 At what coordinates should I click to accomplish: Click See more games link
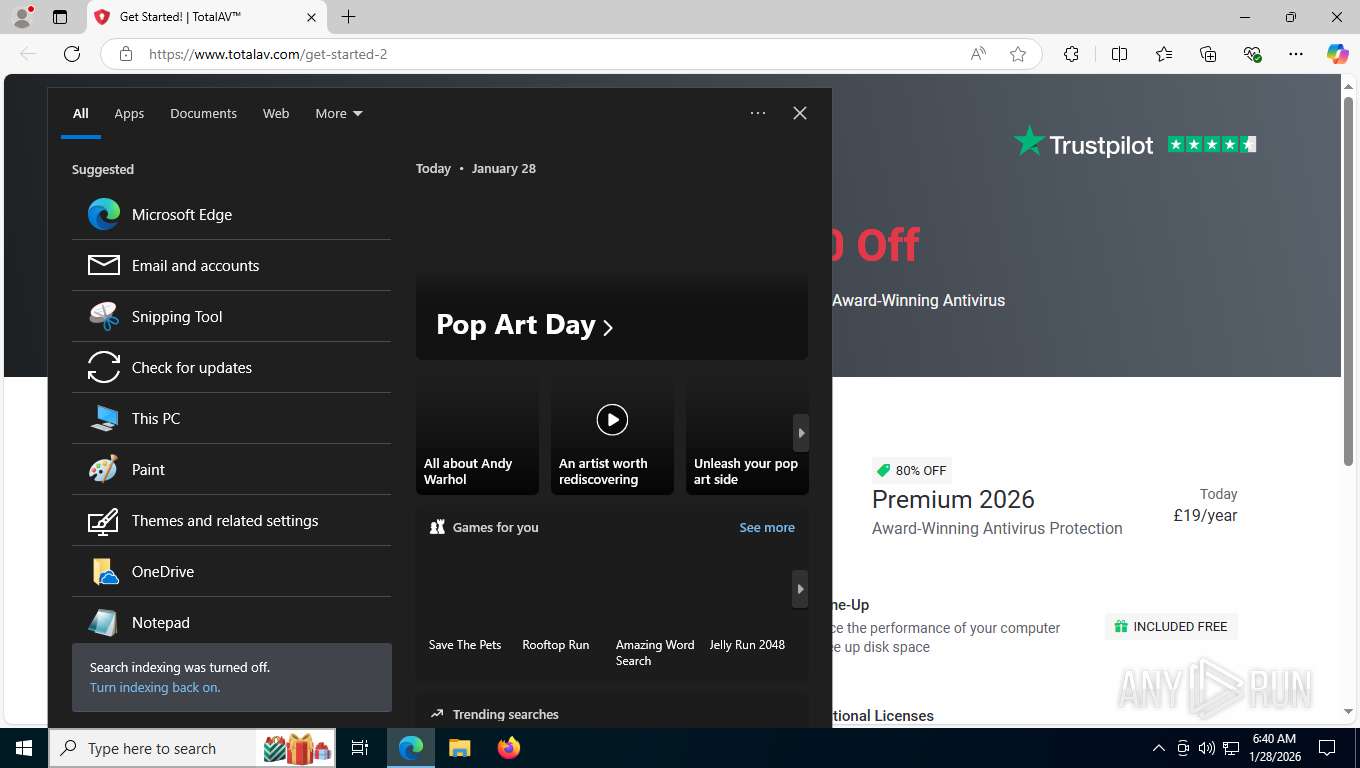pyautogui.click(x=767, y=527)
